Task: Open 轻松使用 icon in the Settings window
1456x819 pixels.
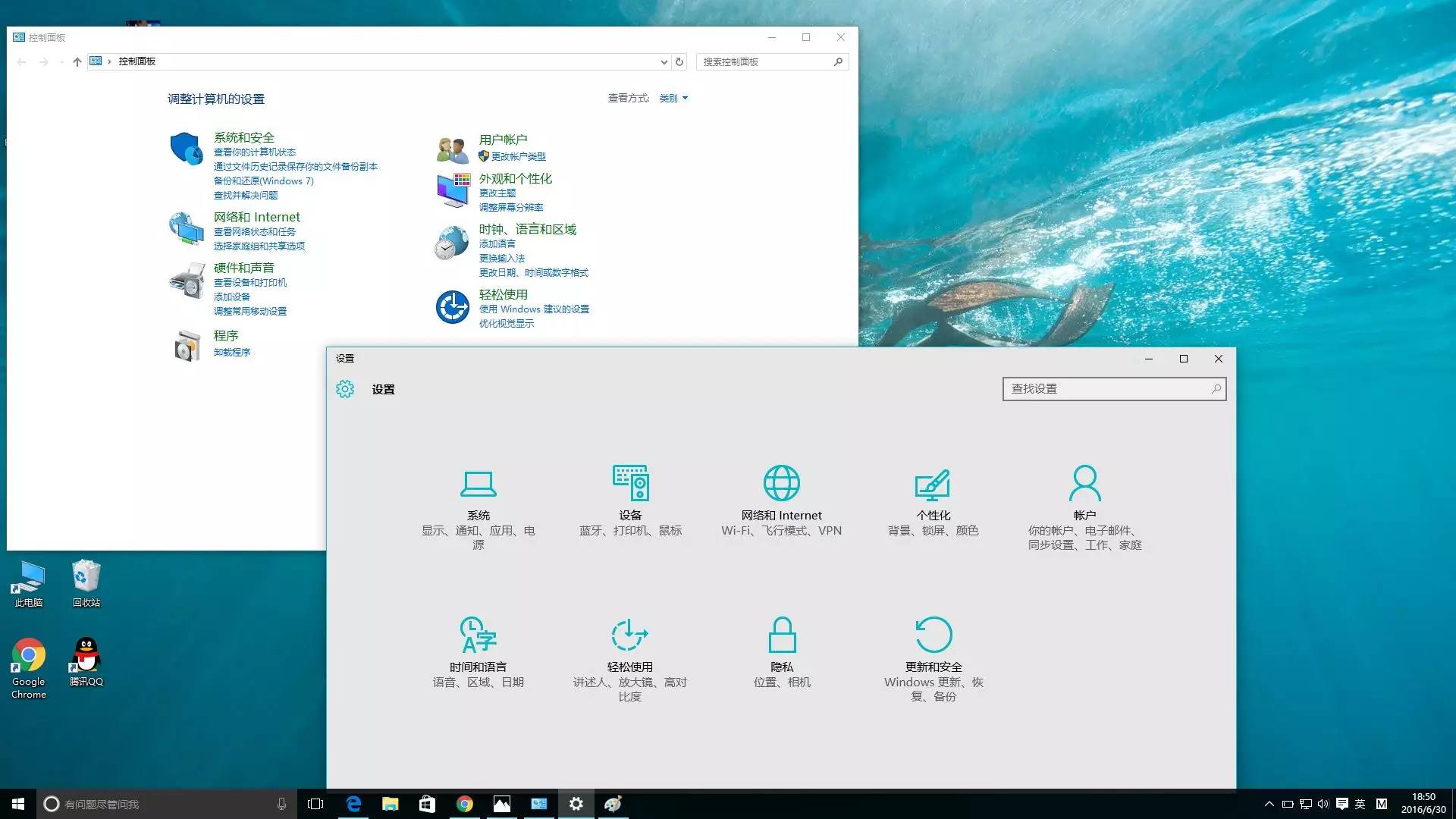Action: pos(629,635)
